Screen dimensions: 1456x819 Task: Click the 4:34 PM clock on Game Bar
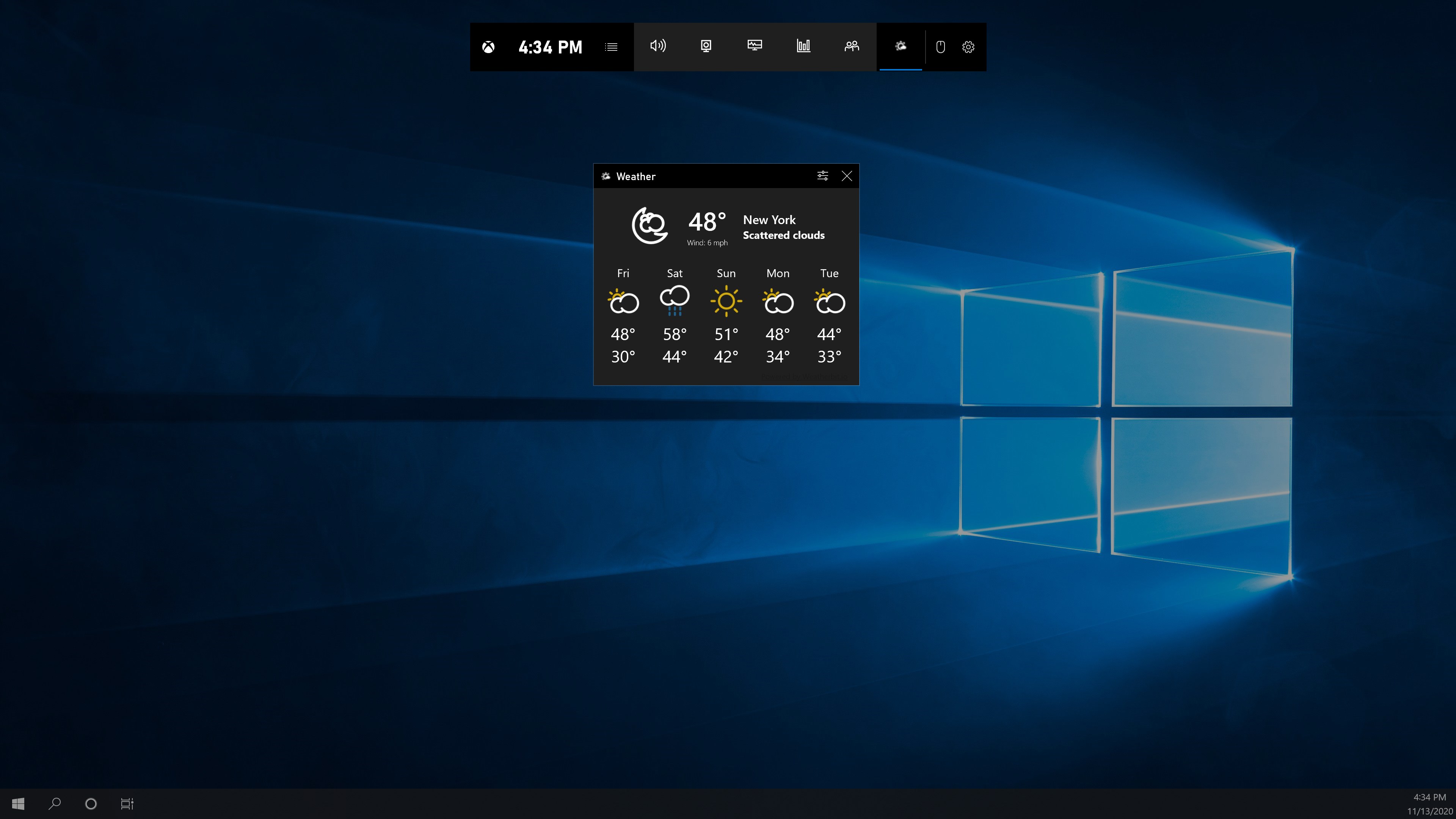(x=550, y=47)
